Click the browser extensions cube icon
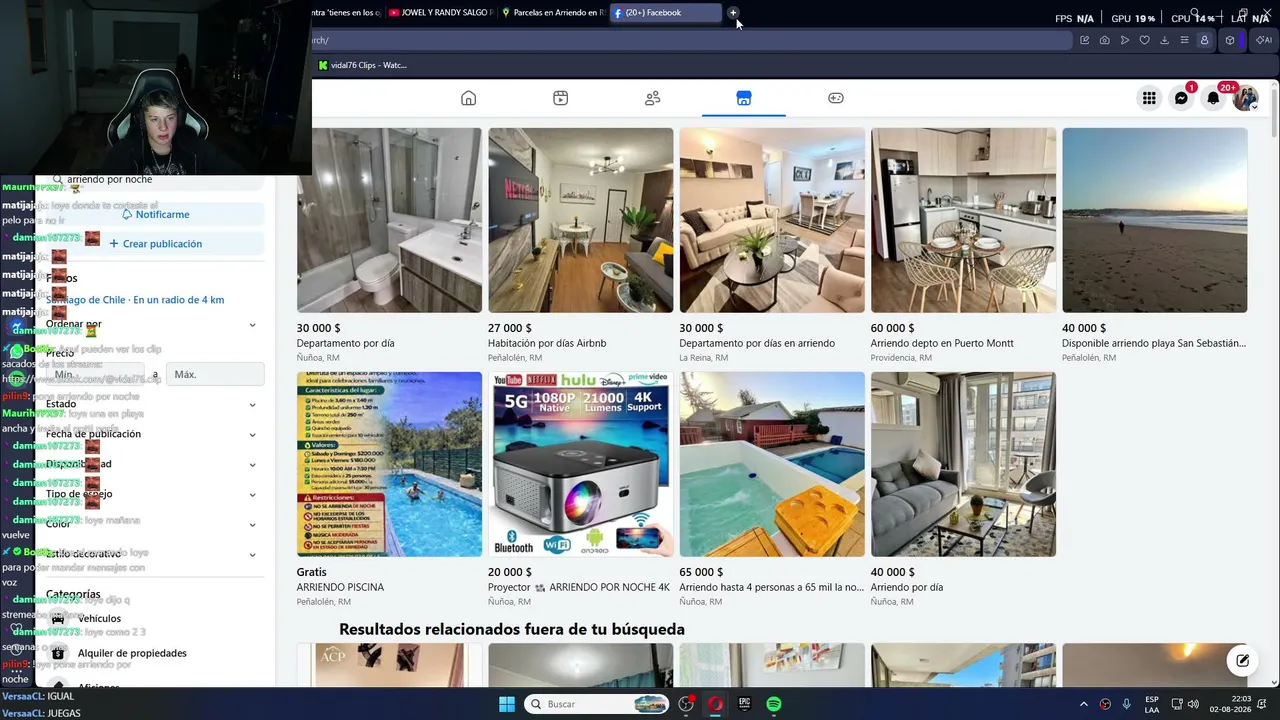Screen dimensions: 1280x720 pyautogui.click(x=1230, y=40)
